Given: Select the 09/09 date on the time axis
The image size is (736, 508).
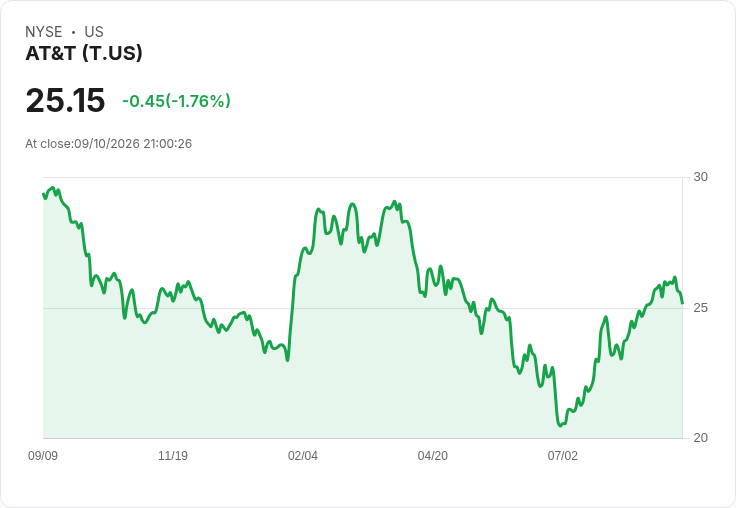Looking at the screenshot, I should (x=43, y=456).
